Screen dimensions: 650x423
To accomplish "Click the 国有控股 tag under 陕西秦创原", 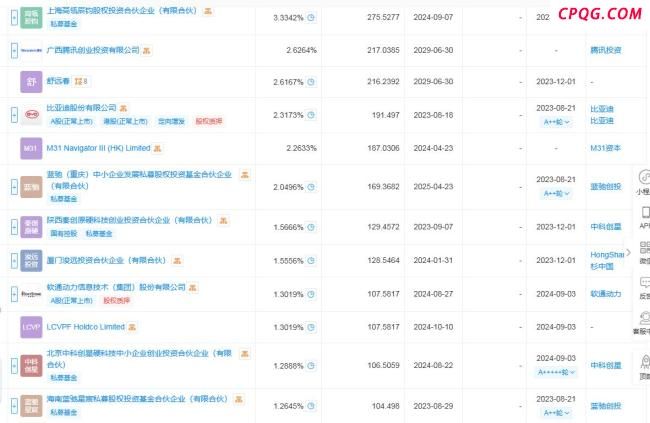I will [x=64, y=233].
